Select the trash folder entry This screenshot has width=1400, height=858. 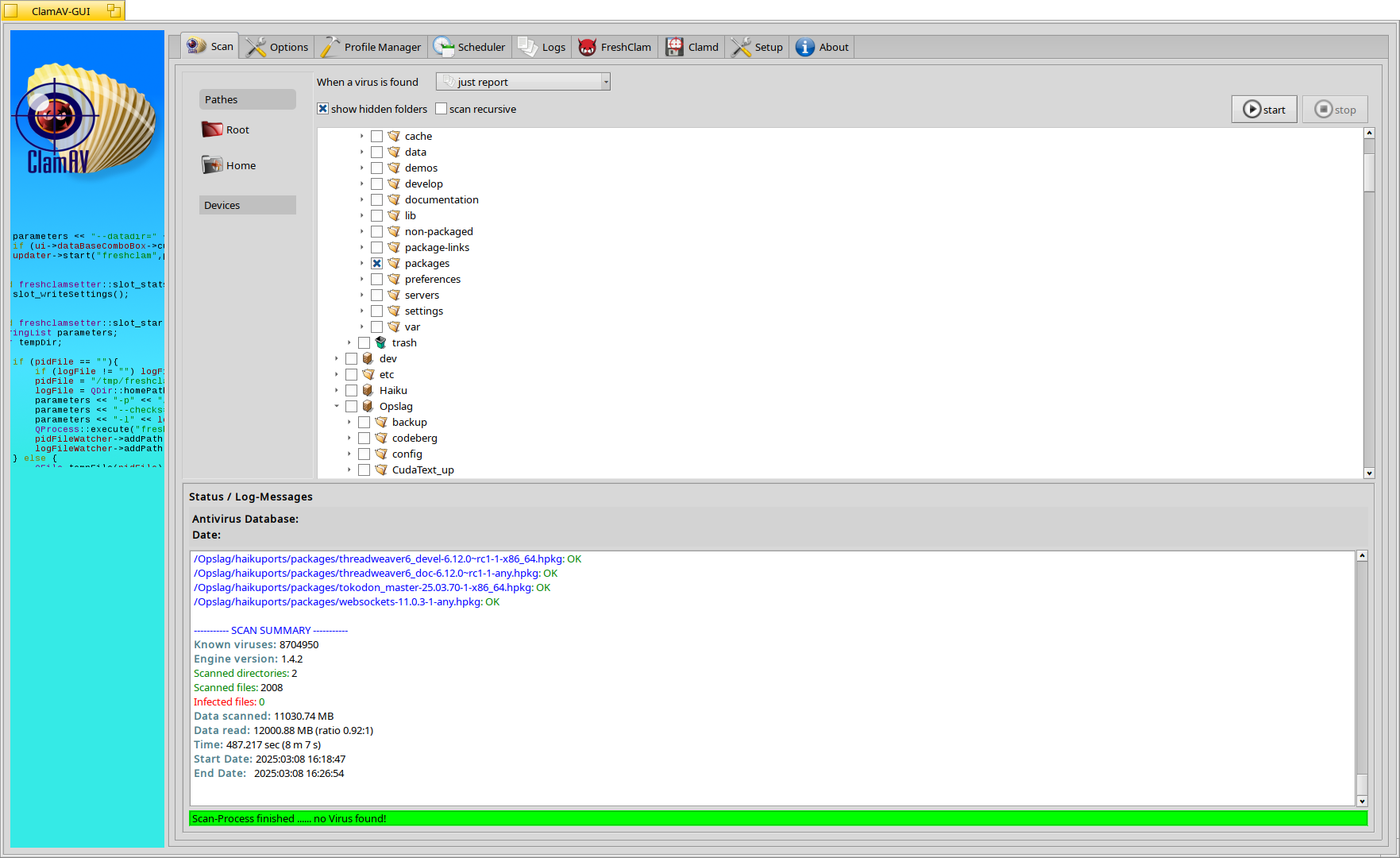[x=404, y=343]
